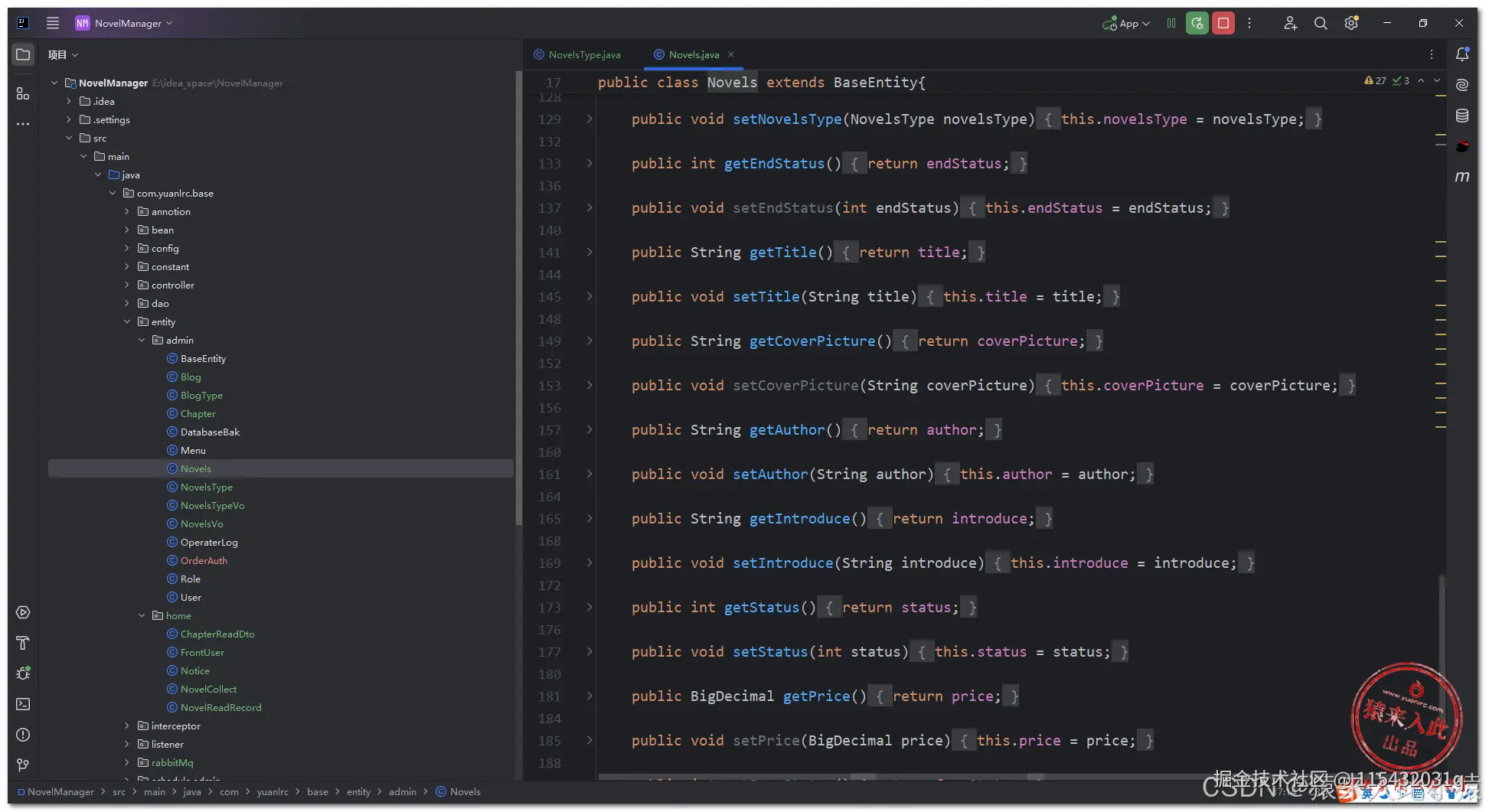The width and height of the screenshot is (1486, 812).
Task: Unfold the getEndStatus method at line 133
Action: (590, 163)
